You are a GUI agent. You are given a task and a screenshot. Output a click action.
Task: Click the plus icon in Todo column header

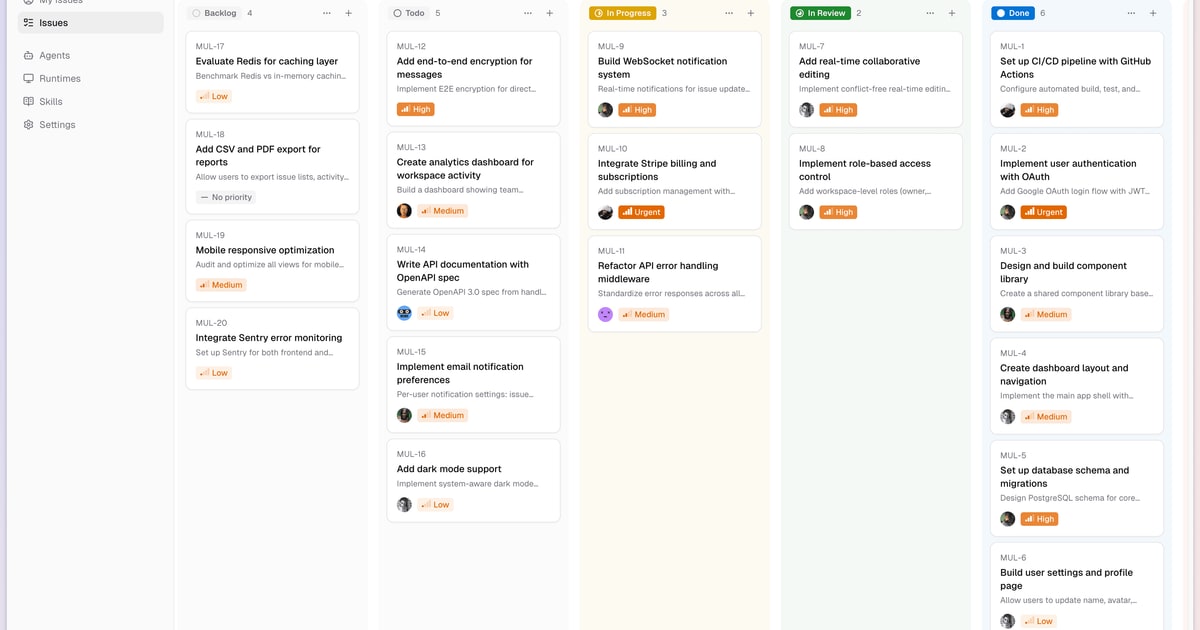549,13
